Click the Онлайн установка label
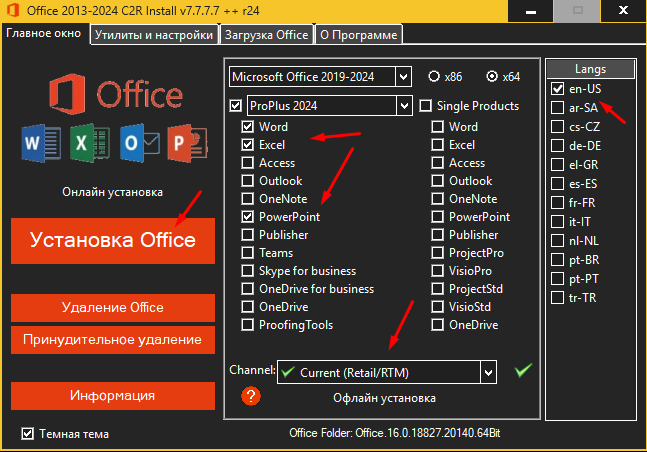This screenshot has width=647, height=452. (112, 192)
